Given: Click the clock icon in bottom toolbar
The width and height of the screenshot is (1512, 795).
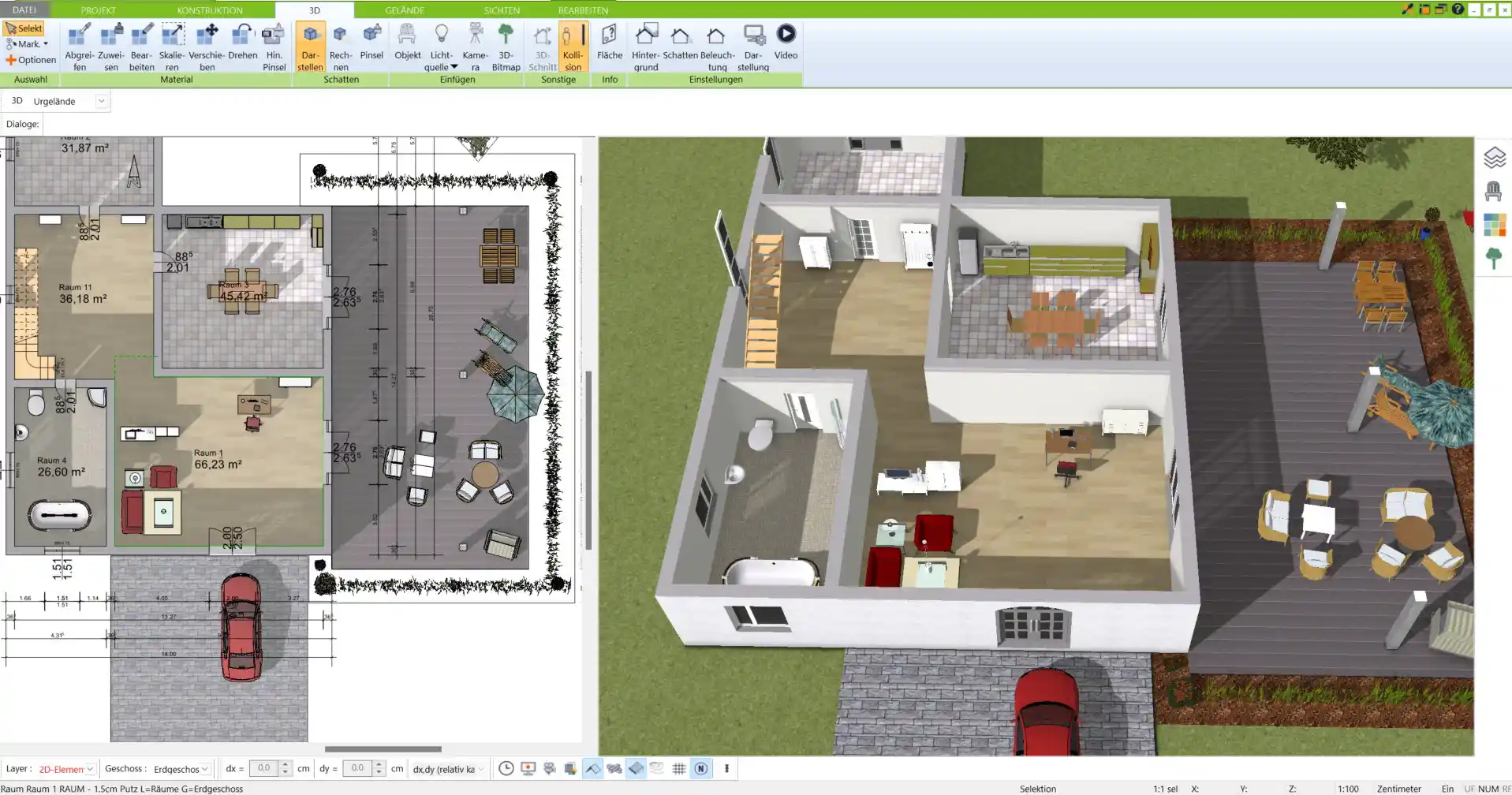Looking at the screenshot, I should pyautogui.click(x=506, y=768).
